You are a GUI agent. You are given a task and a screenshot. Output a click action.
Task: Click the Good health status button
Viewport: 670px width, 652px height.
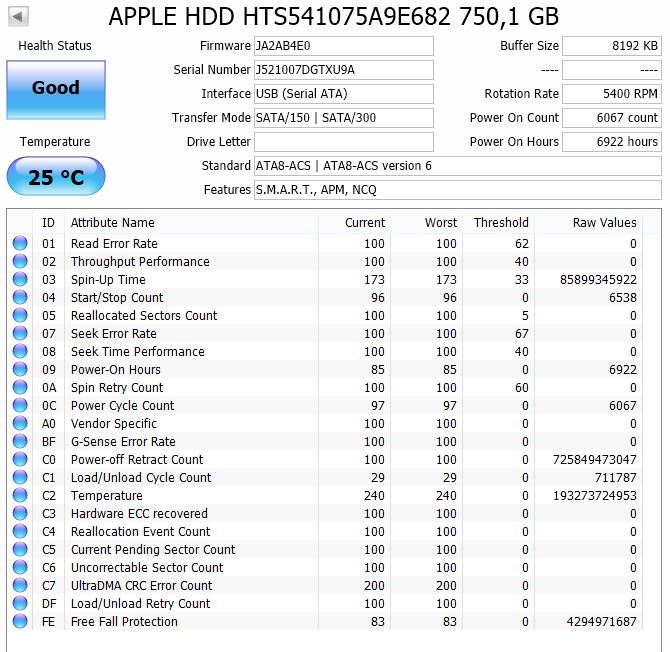[56, 90]
